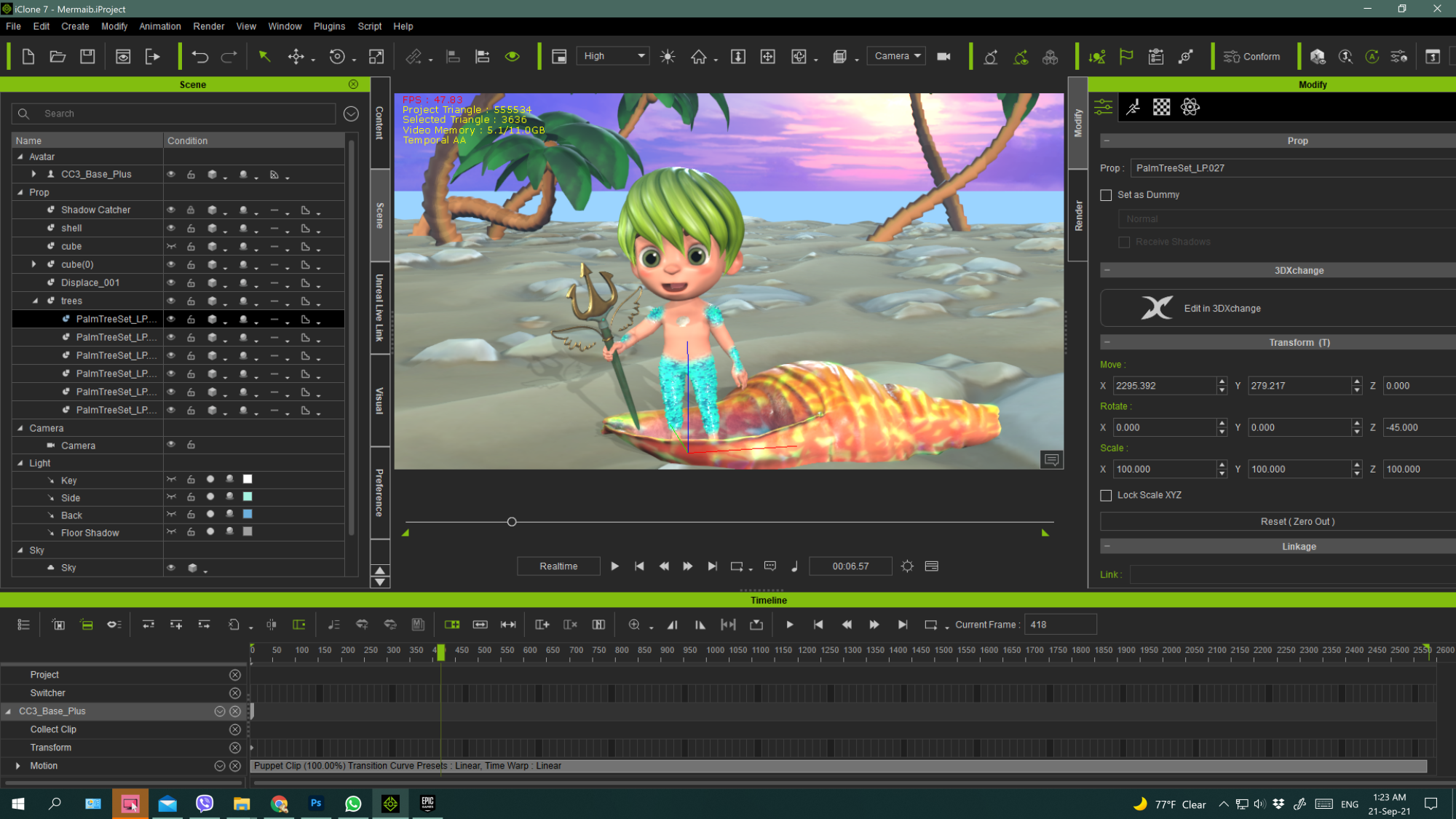Expand the Motion track in timeline
This screenshot has width=1456, height=819.
17,766
